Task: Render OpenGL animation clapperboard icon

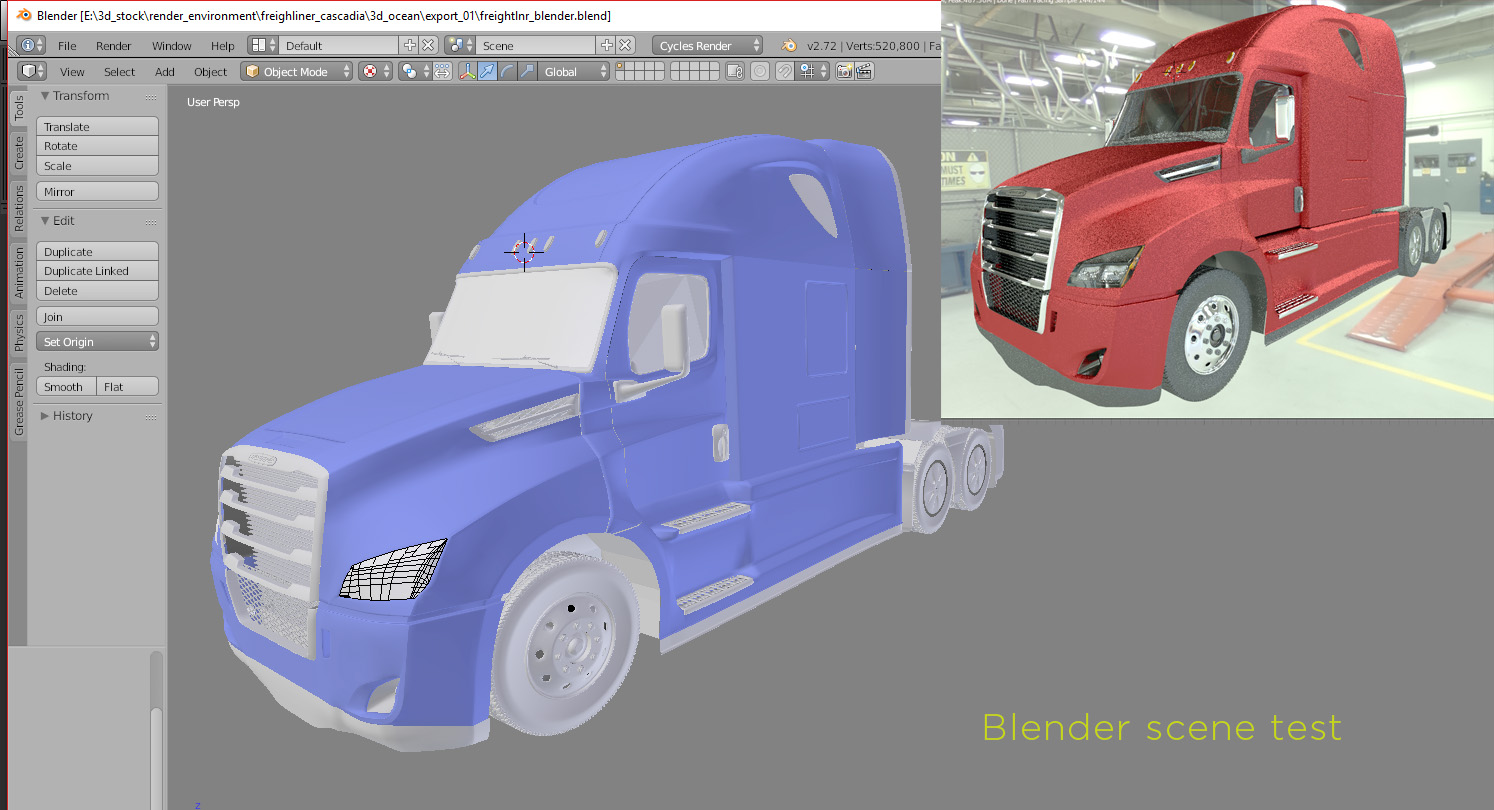Action: tap(865, 72)
